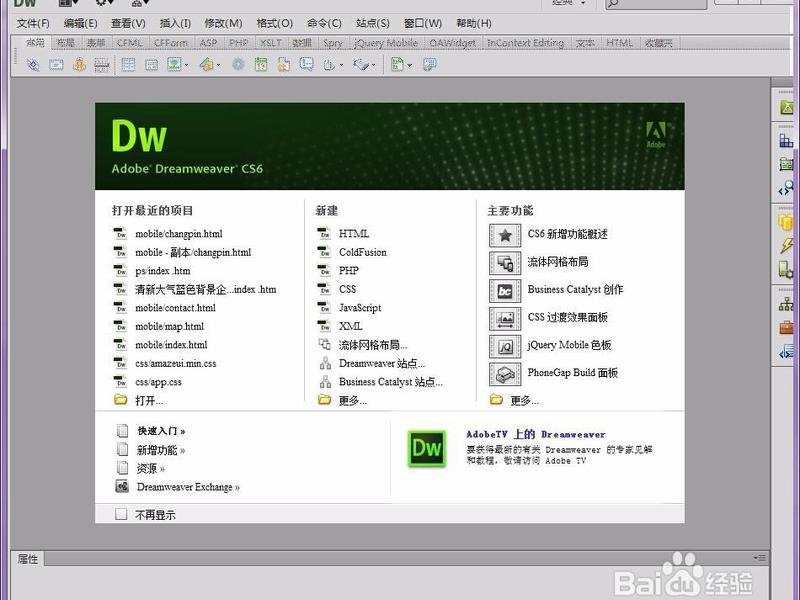Open the Tag Chooser
This screenshot has width=800, height=600.
(x=430, y=64)
